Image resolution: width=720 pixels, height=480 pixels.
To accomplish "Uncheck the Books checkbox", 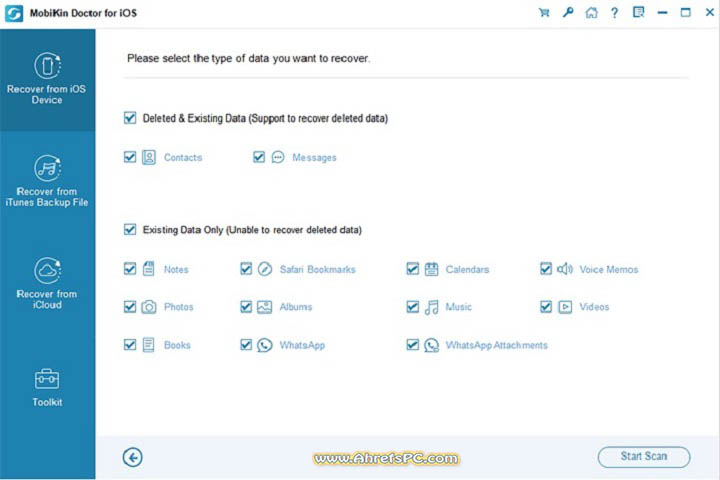I will (130, 344).
